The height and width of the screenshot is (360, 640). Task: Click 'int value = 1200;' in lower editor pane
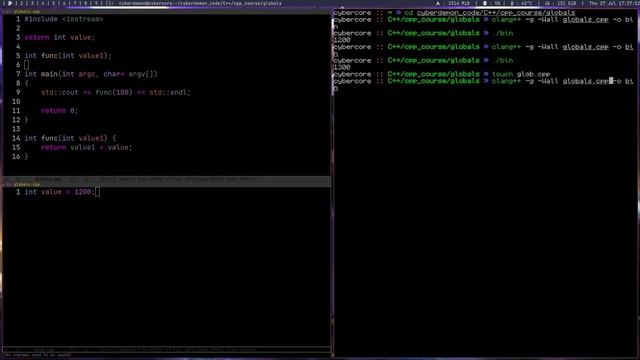[60, 192]
